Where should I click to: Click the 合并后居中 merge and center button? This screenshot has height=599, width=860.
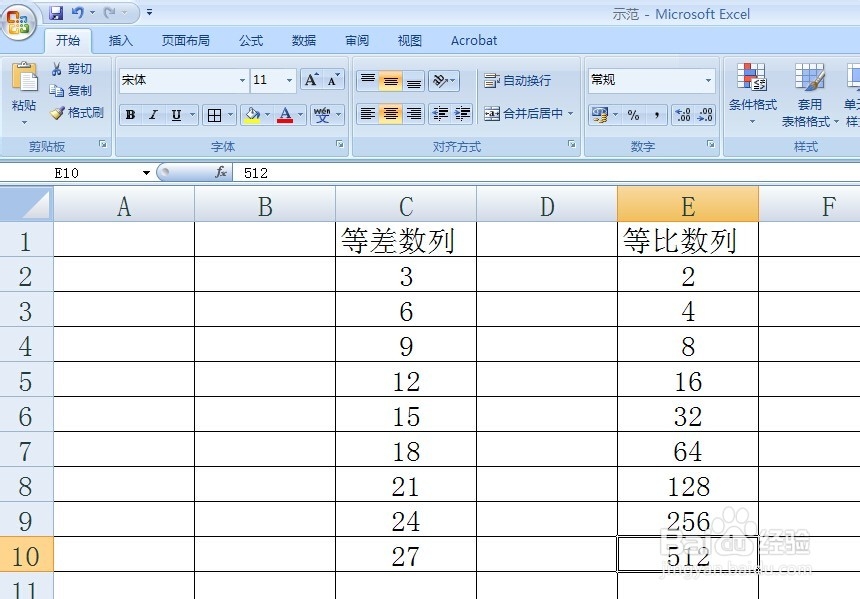pyautogui.click(x=524, y=114)
